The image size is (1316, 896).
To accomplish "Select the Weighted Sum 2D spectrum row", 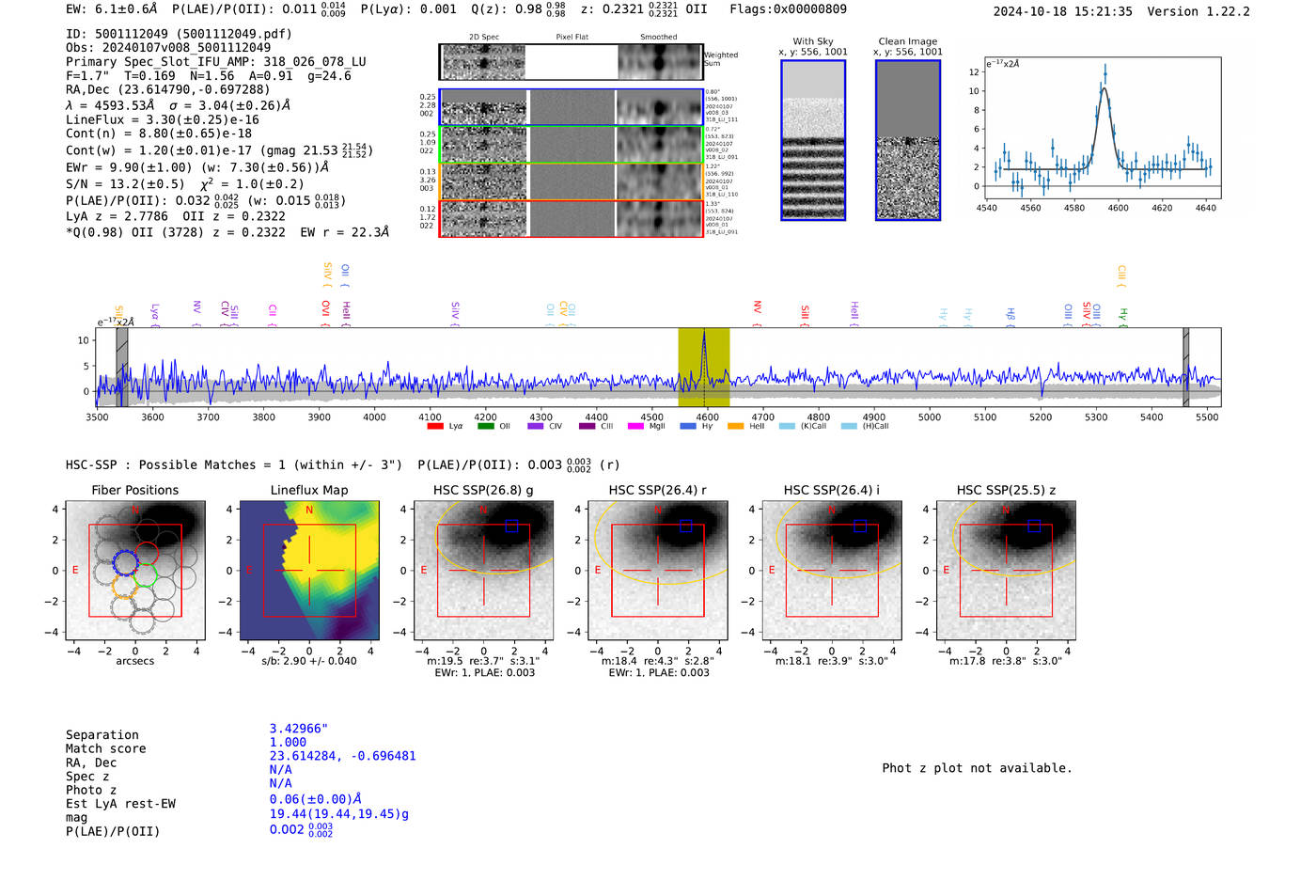I will click(x=571, y=62).
